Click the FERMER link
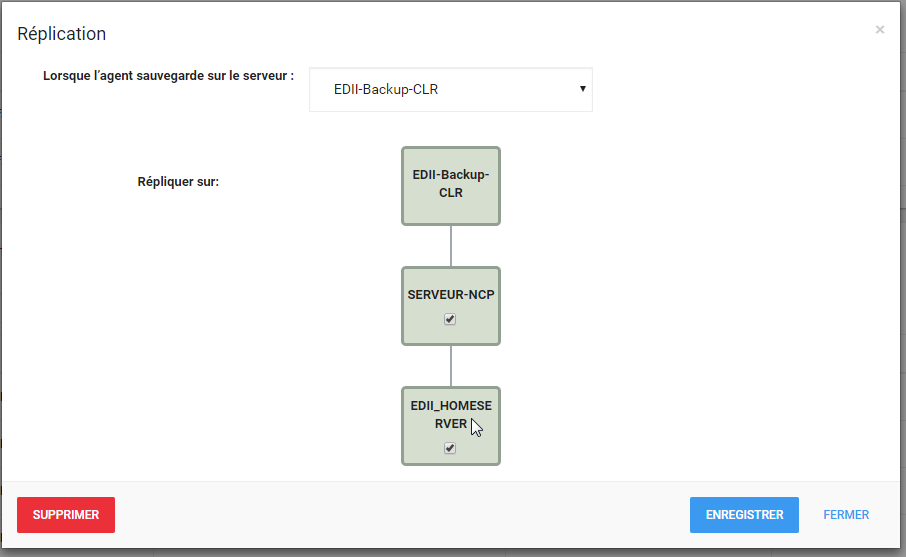This screenshot has height=557, width=906. (846, 515)
